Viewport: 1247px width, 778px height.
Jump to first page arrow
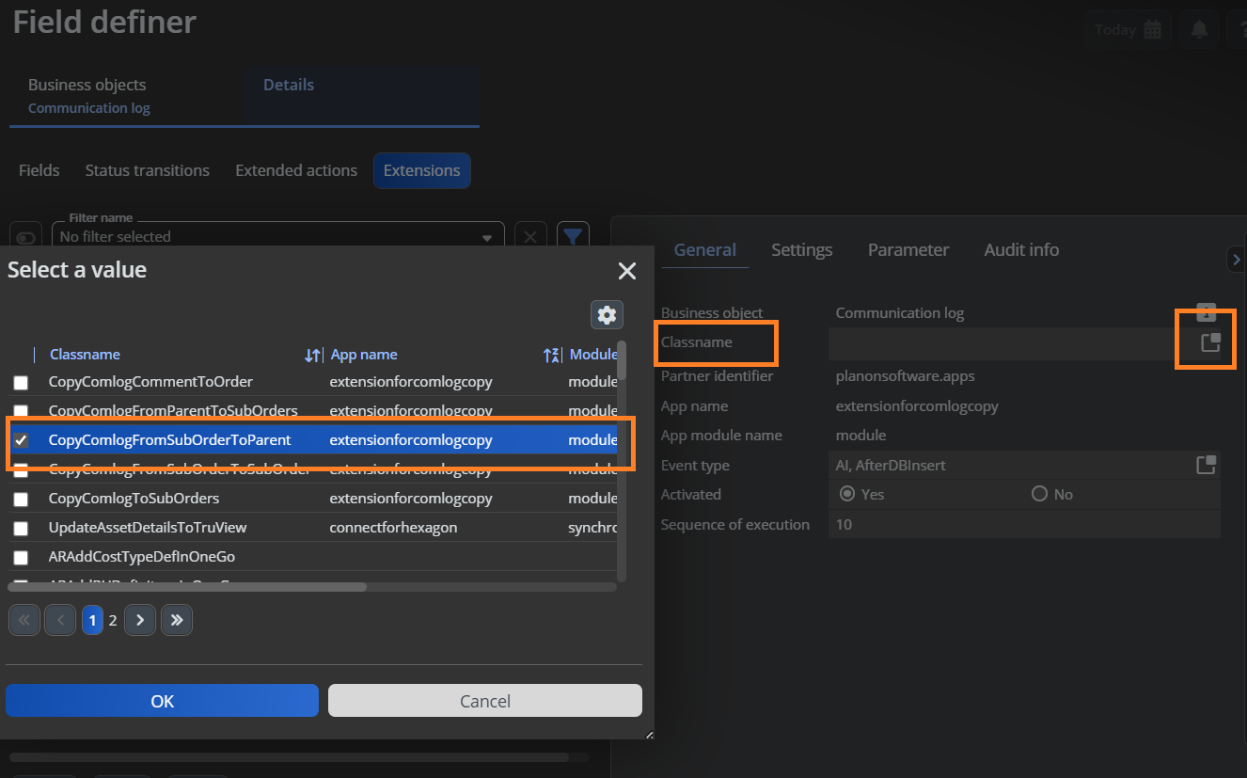tap(24, 620)
